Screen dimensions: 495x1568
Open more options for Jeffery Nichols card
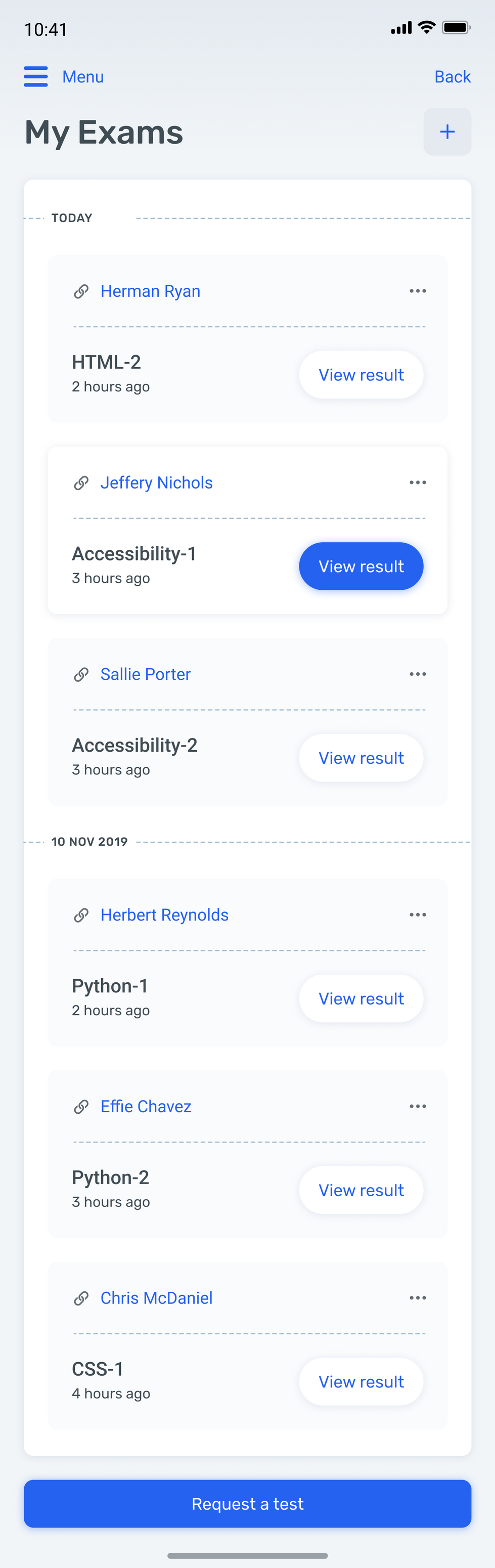pyautogui.click(x=418, y=483)
